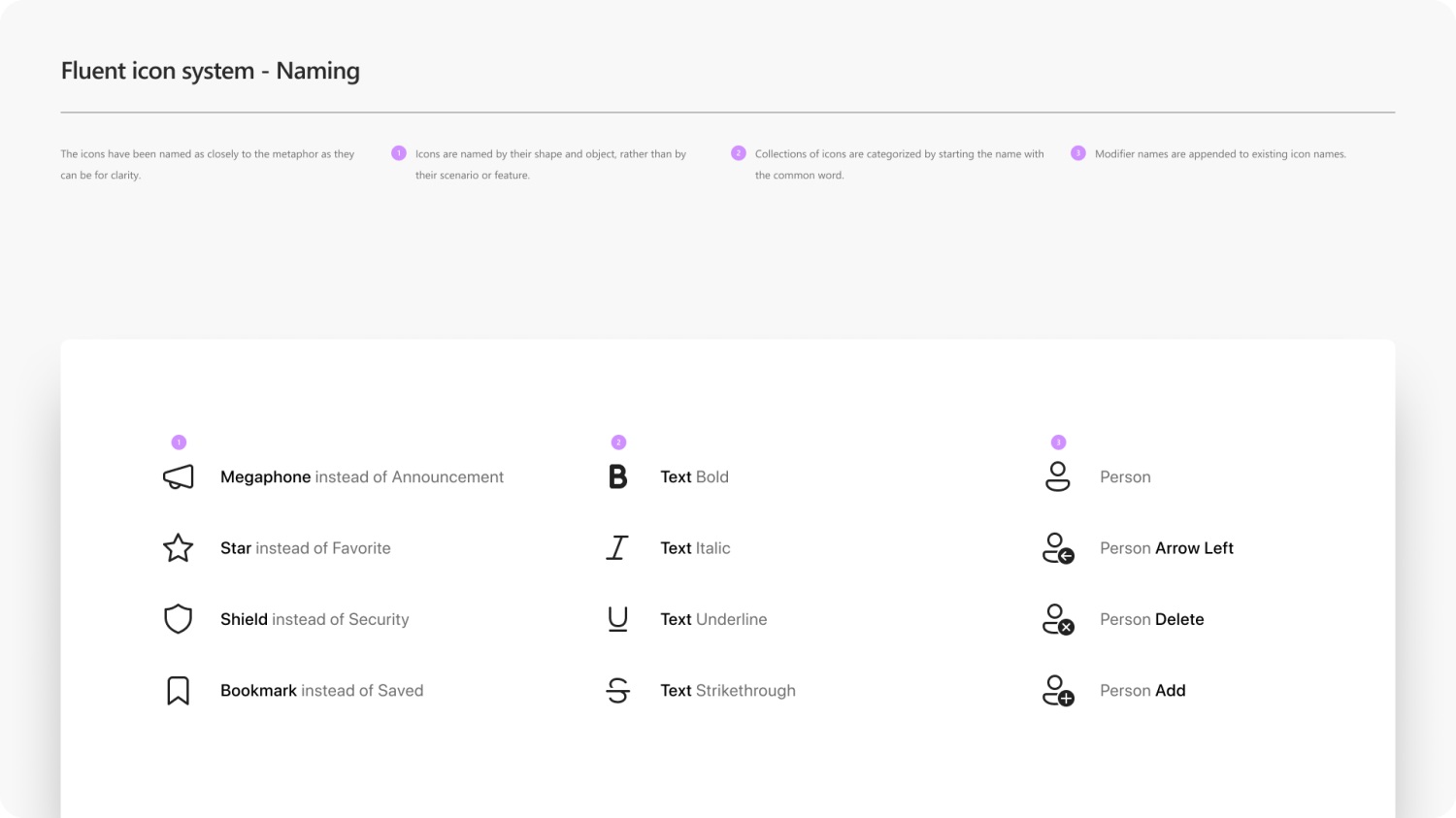Click the Star icon
1456x818 pixels.
[179, 548]
